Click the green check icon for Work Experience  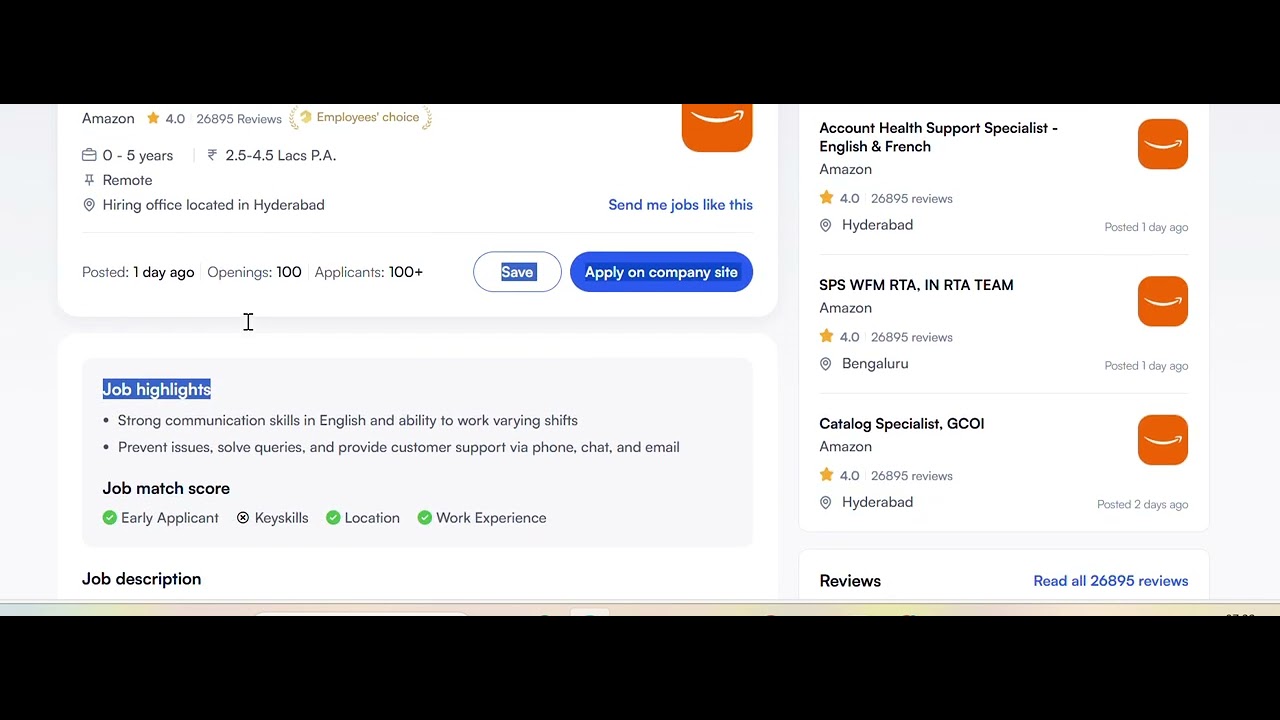click(425, 518)
